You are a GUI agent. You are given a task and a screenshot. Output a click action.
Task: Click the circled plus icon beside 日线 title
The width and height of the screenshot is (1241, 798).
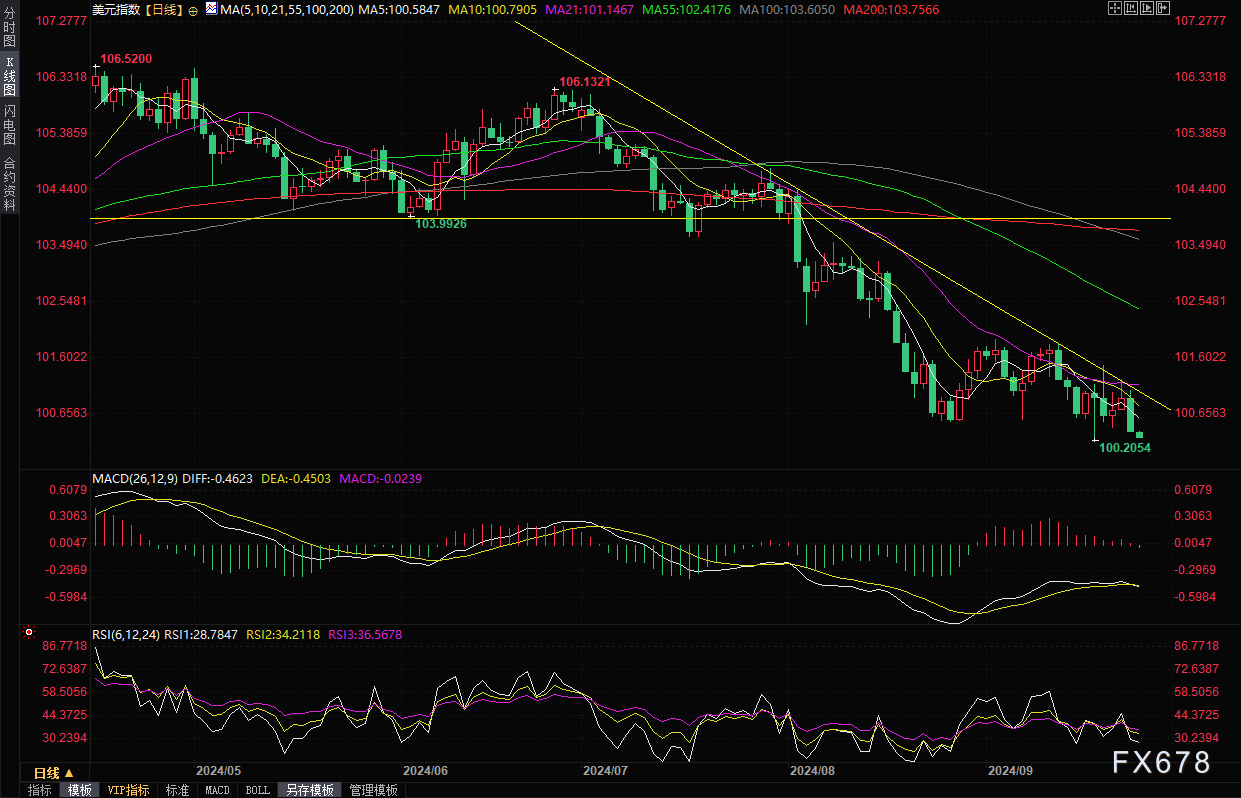click(x=193, y=9)
